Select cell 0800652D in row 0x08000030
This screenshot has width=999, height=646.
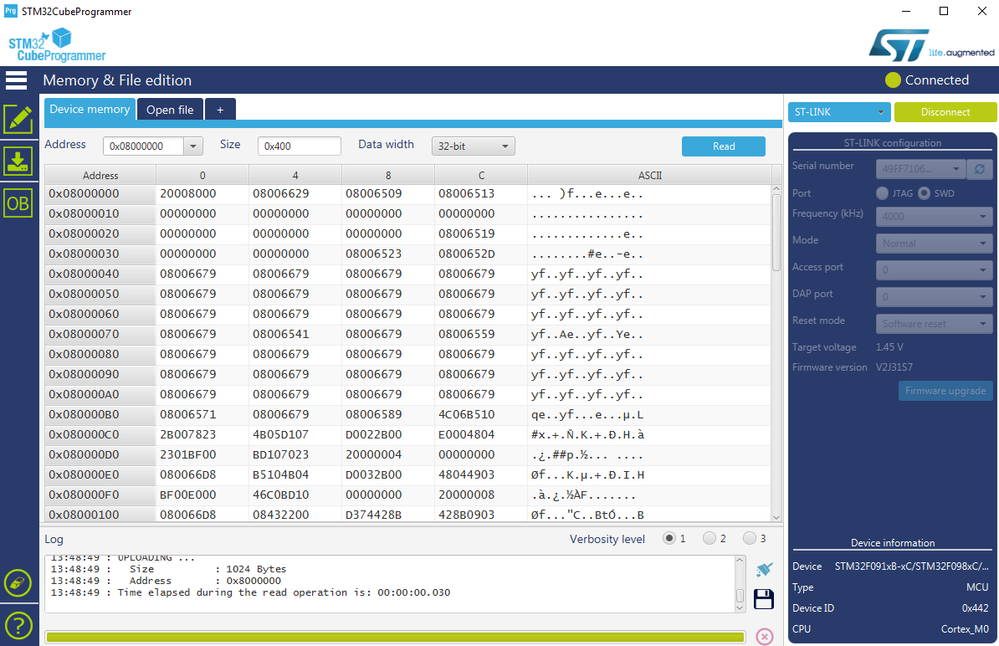pyautogui.click(x=481, y=254)
